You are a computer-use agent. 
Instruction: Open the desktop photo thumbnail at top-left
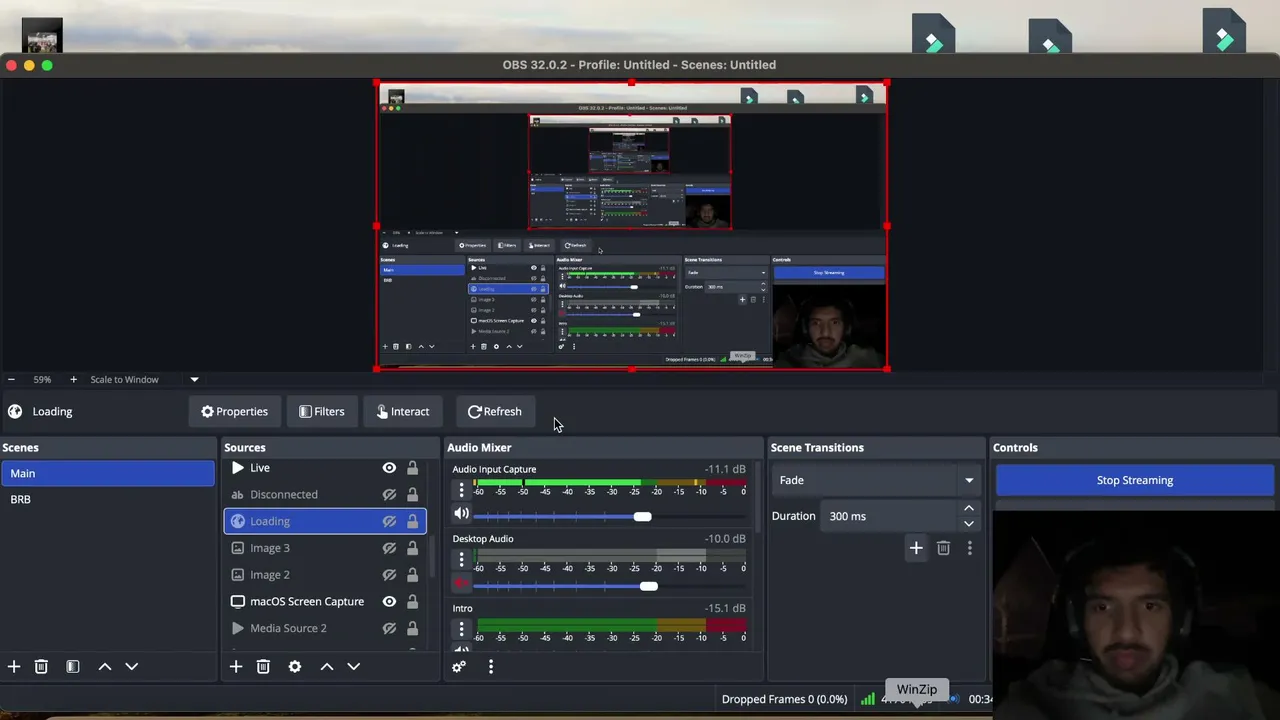pyautogui.click(x=42, y=35)
